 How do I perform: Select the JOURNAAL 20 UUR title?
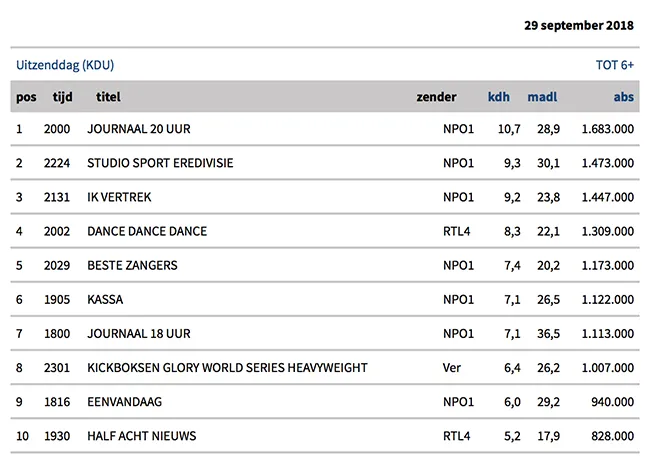139,129
